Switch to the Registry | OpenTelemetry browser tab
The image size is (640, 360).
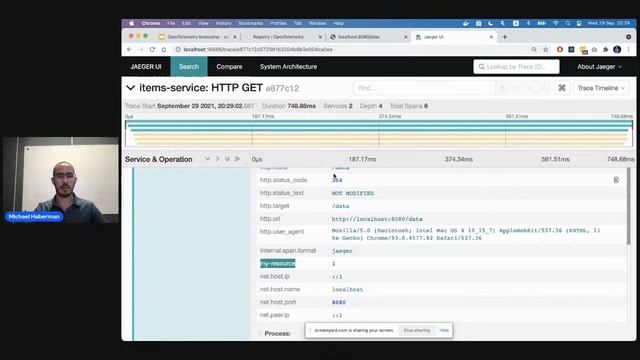pos(278,37)
